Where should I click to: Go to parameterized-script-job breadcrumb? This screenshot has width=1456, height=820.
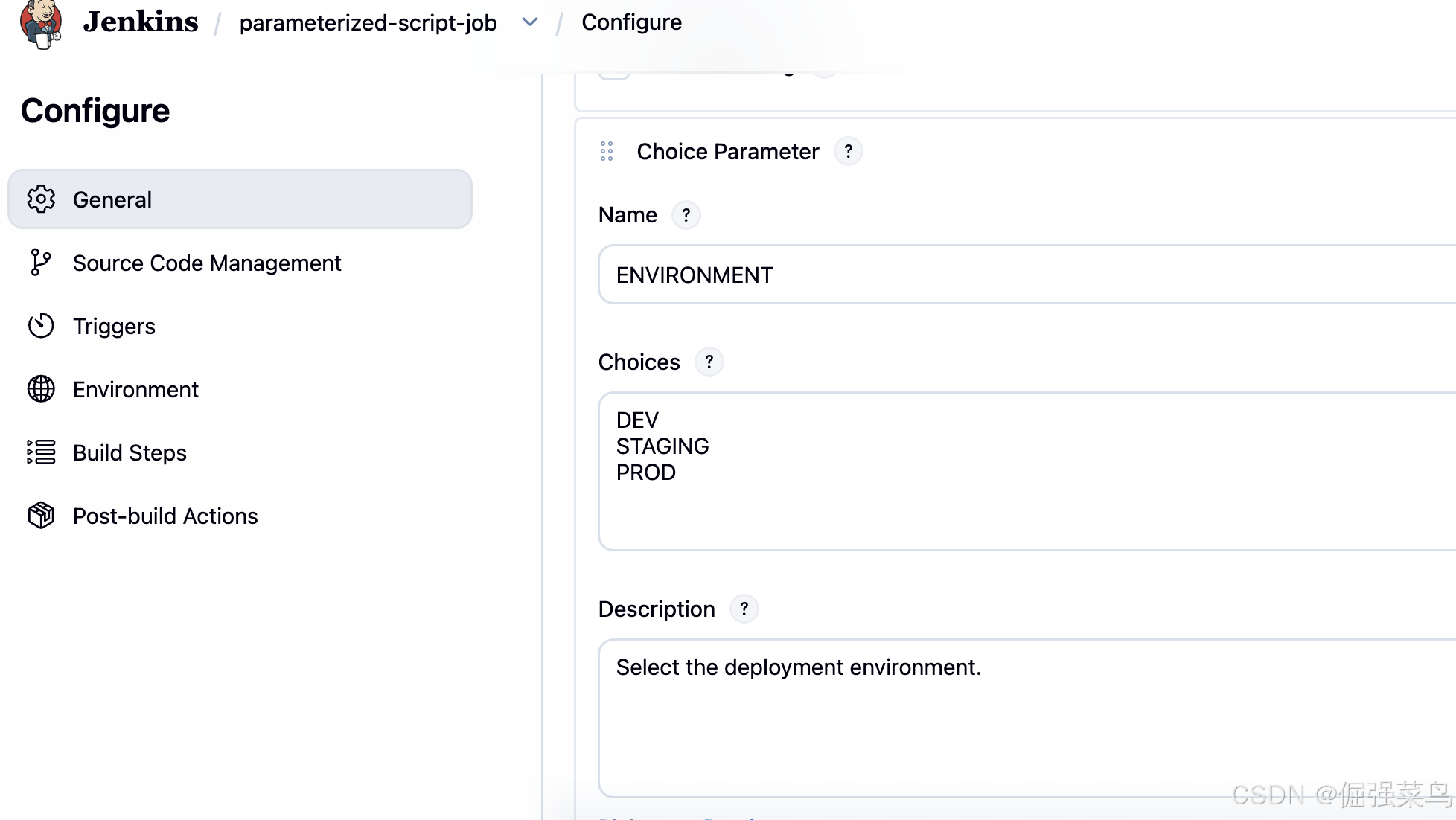pyautogui.click(x=368, y=23)
